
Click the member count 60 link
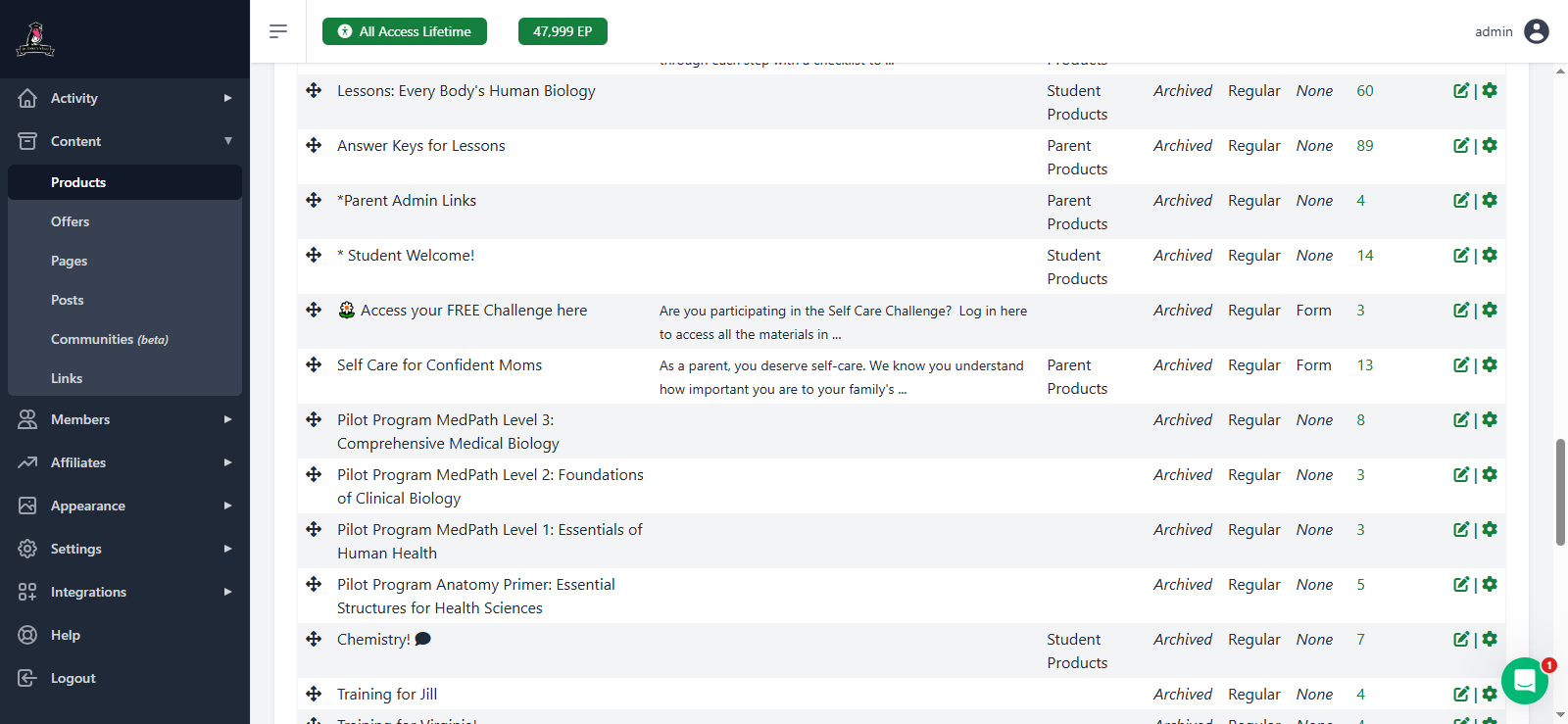(1364, 91)
